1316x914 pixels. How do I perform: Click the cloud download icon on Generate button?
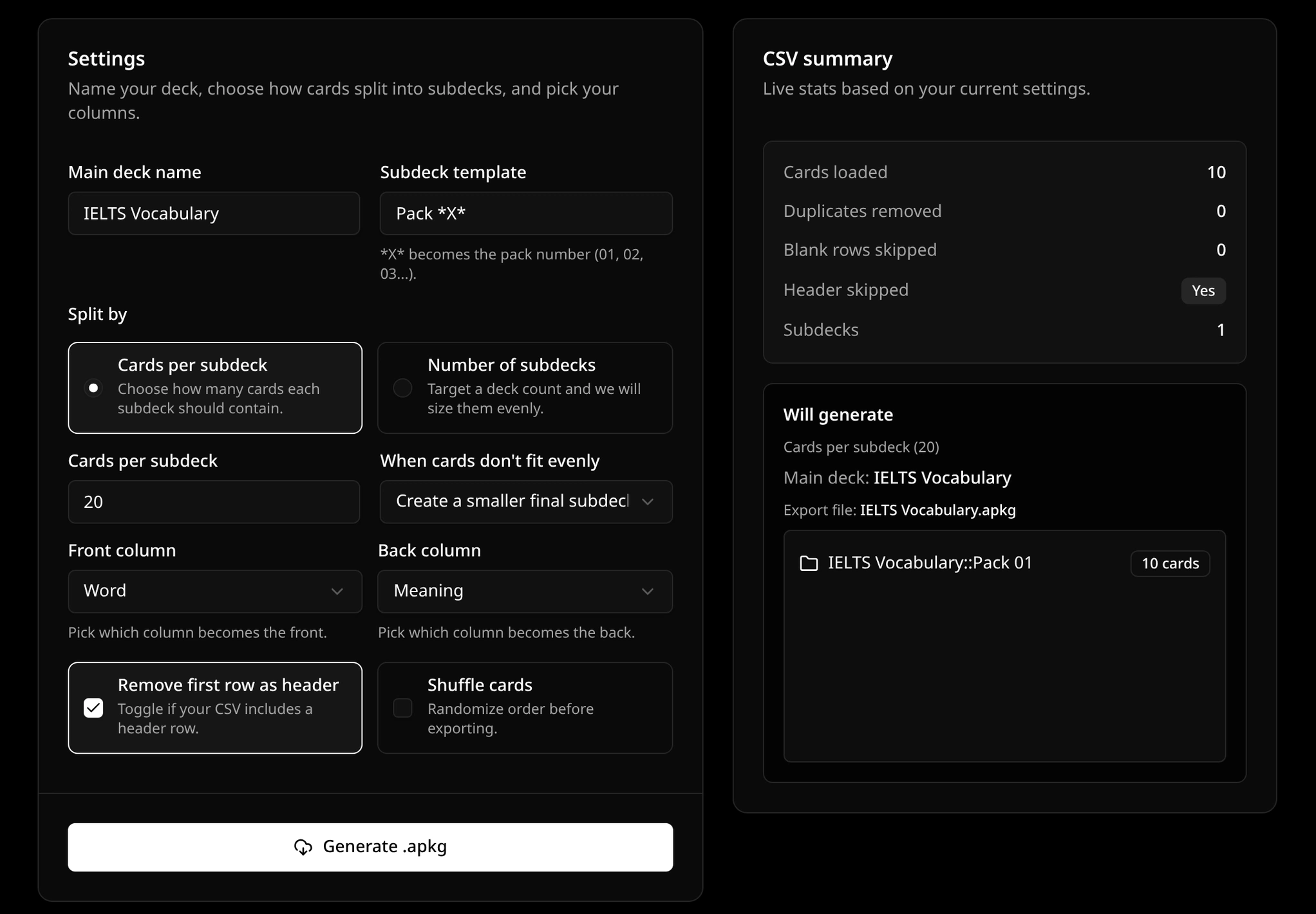click(x=303, y=847)
